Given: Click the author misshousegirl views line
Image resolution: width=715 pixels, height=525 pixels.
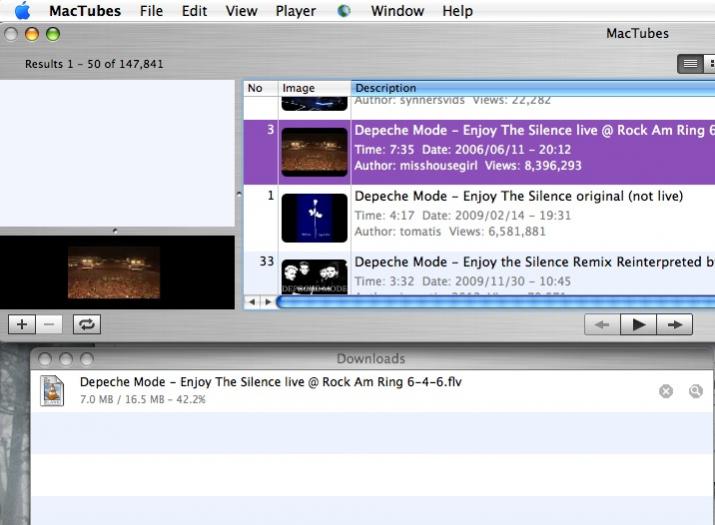Looking at the screenshot, I should click(x=468, y=166).
